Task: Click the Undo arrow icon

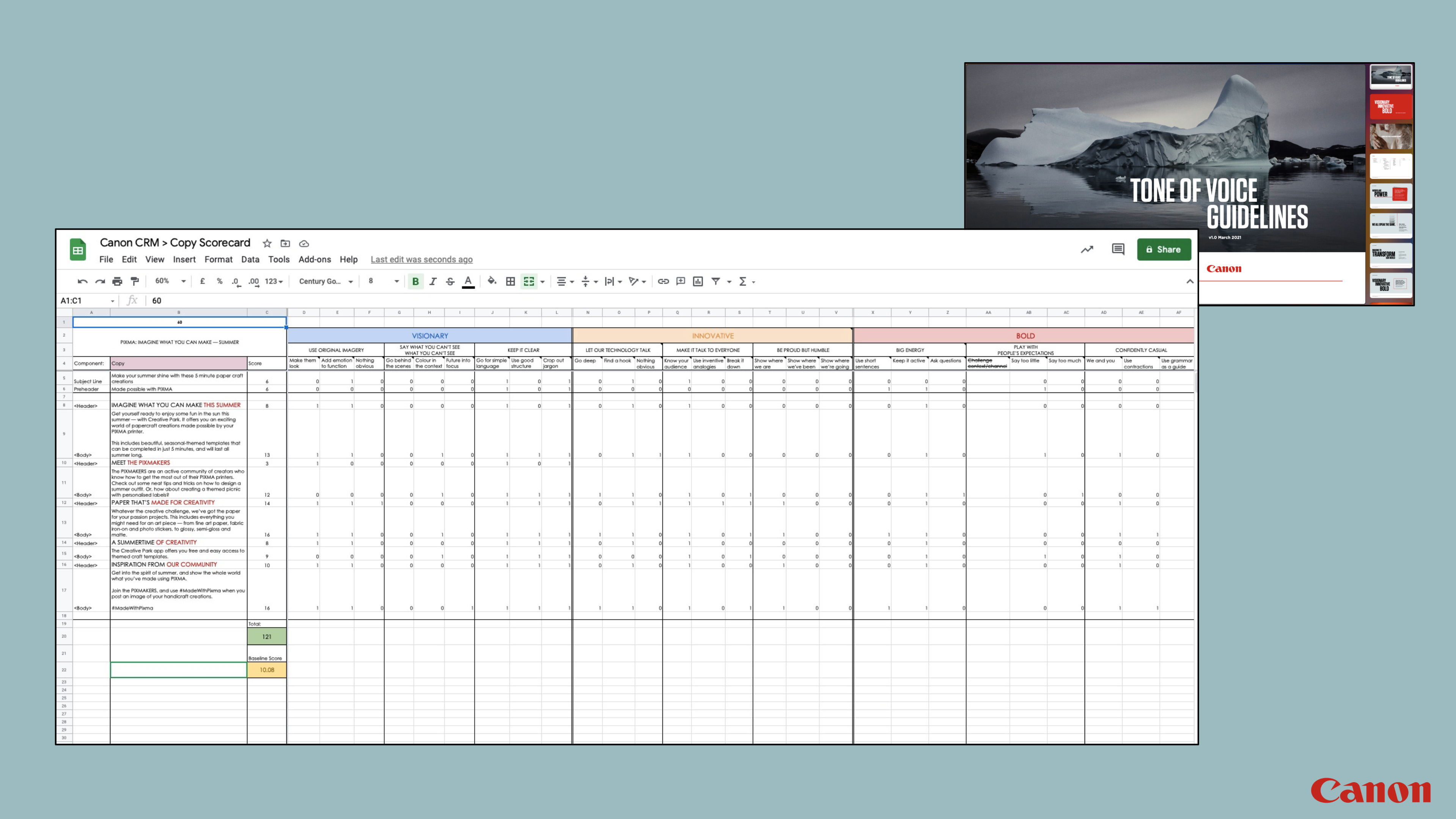Action: 83,281
